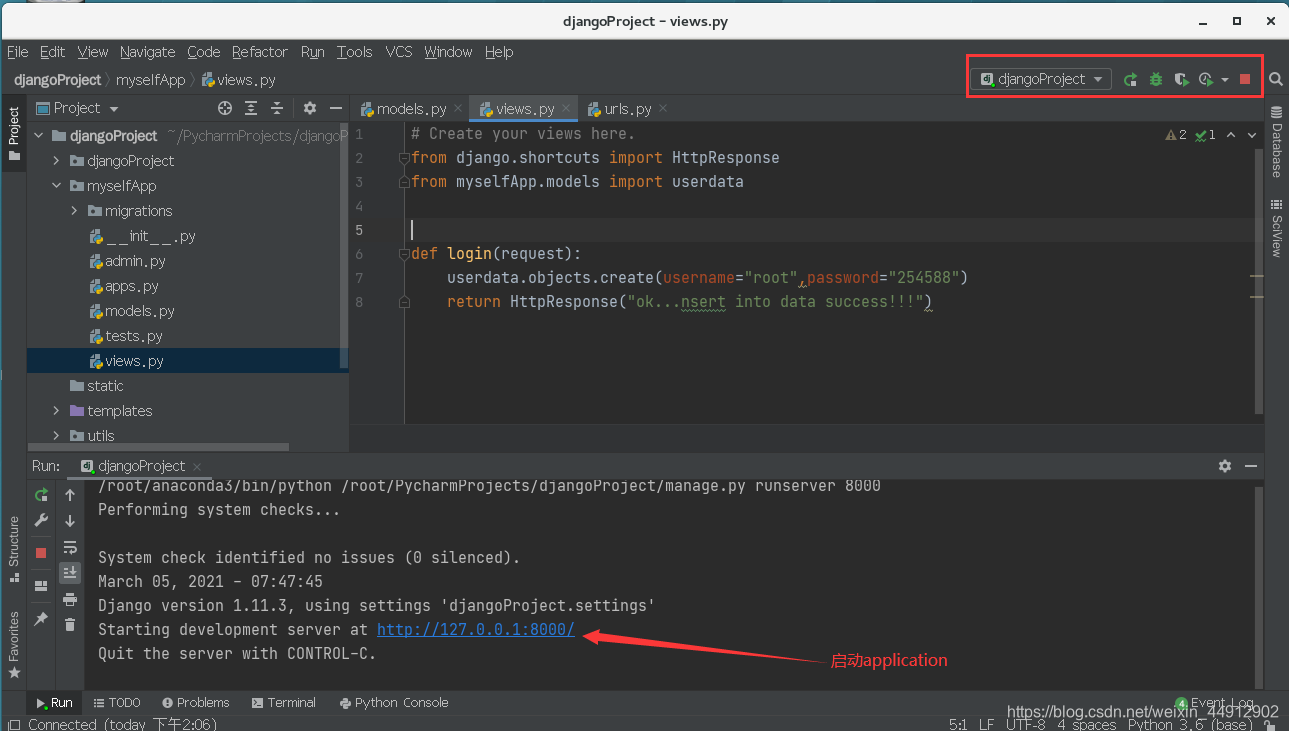Toggle scroll to end of console
The image size is (1289, 731).
click(x=70, y=573)
